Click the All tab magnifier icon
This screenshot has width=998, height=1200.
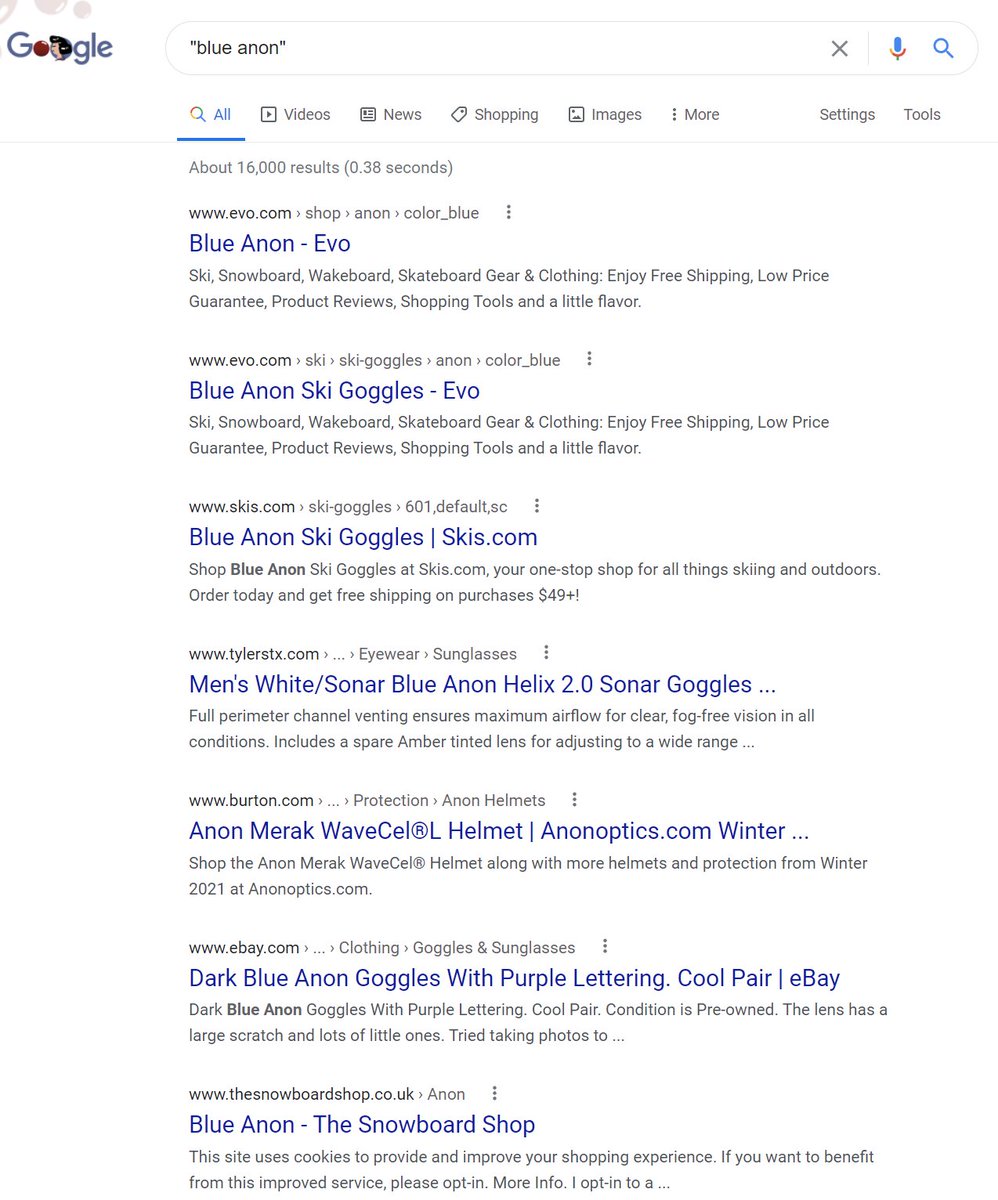pos(198,114)
